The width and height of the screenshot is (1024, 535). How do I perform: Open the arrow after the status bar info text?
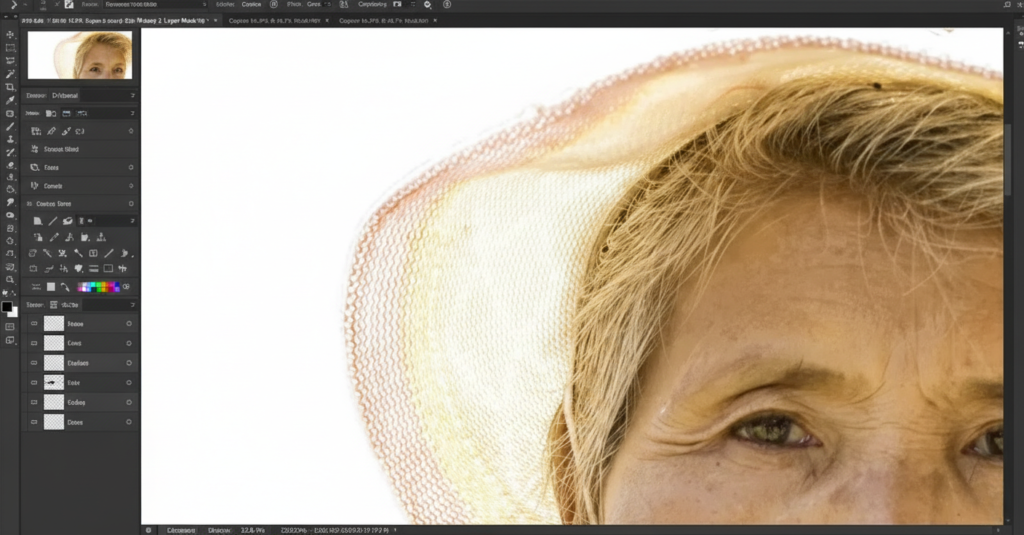click(395, 530)
